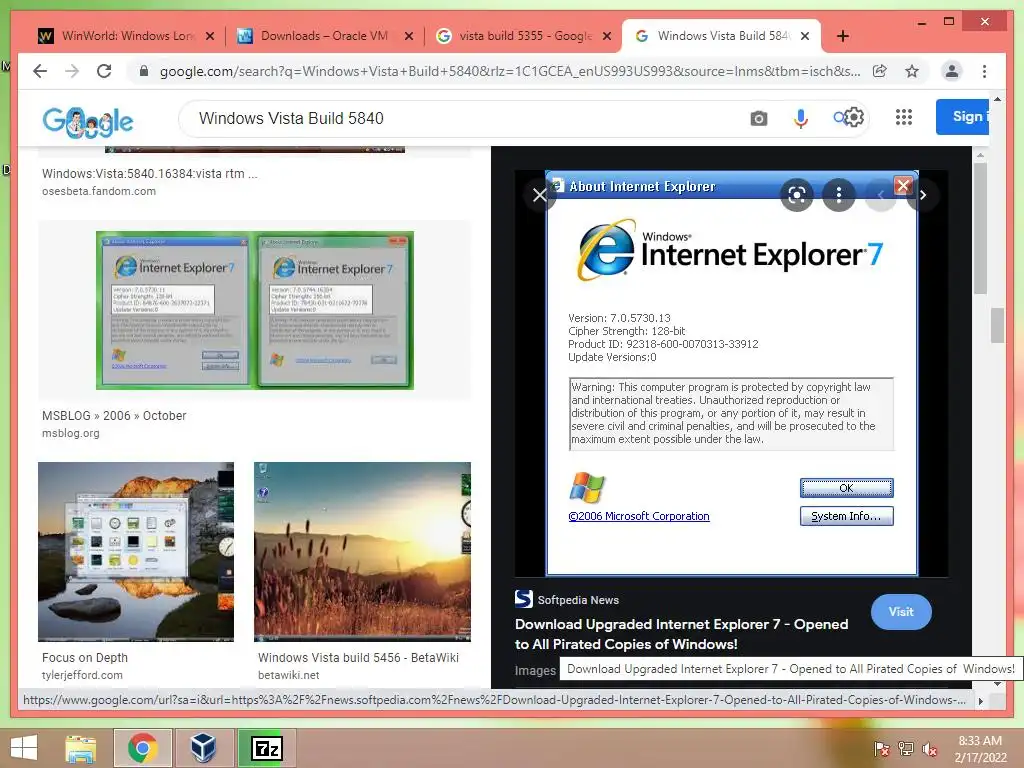The width and height of the screenshot is (1024, 768).
Task: Open preview panel three-dot options
Action: [x=839, y=195]
